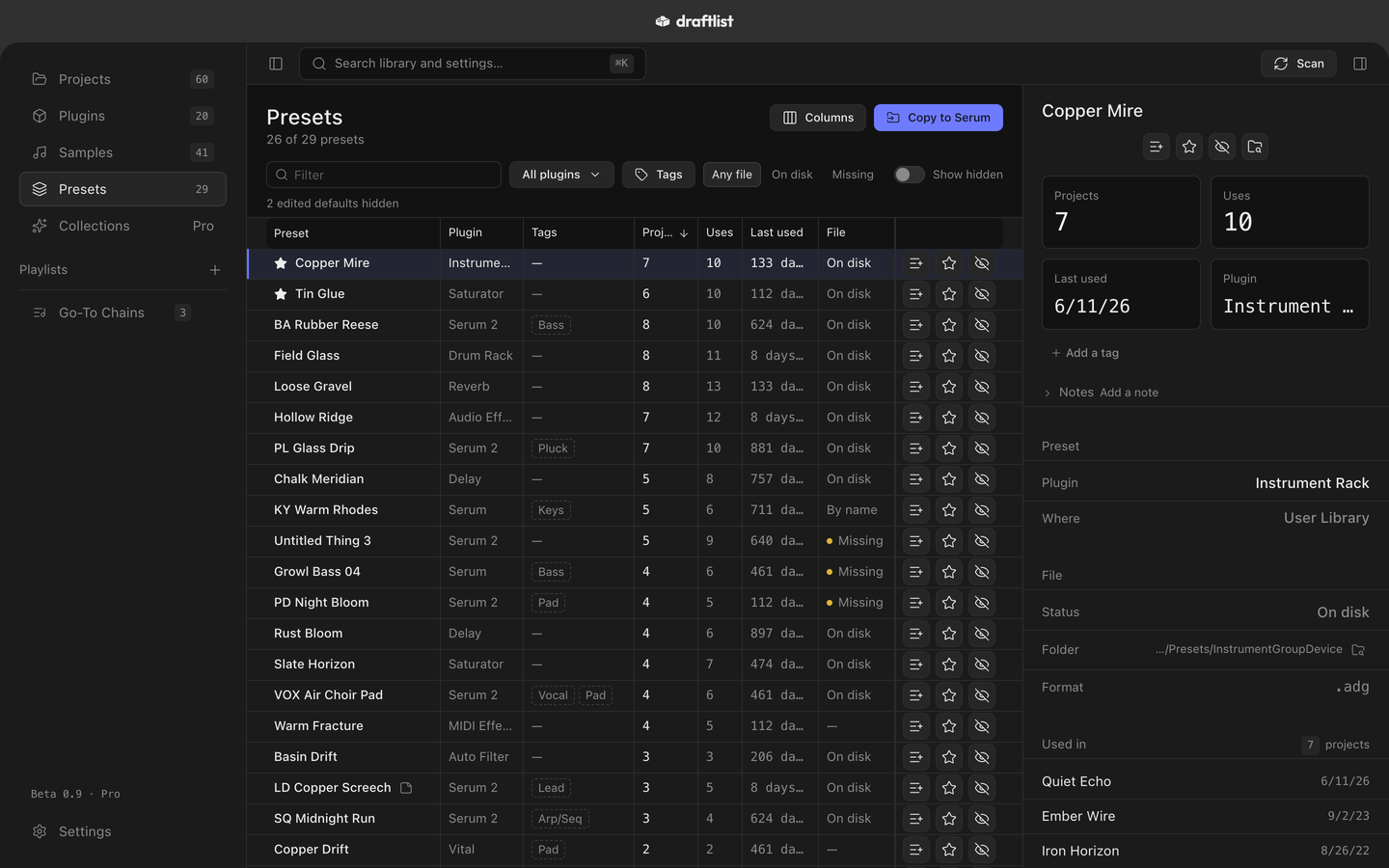Add Growl Bass 04 to a playlist
This screenshot has width=1389, height=868.
pos(916,572)
